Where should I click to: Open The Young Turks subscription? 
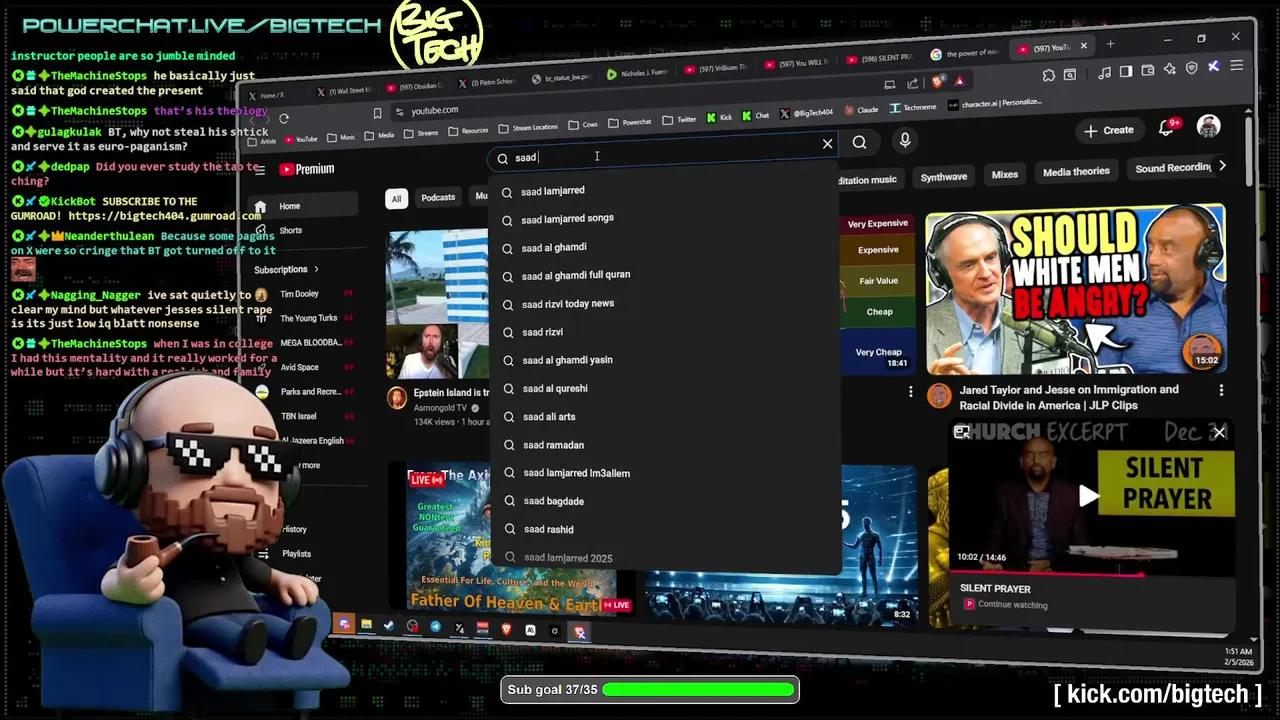pyautogui.click(x=308, y=318)
